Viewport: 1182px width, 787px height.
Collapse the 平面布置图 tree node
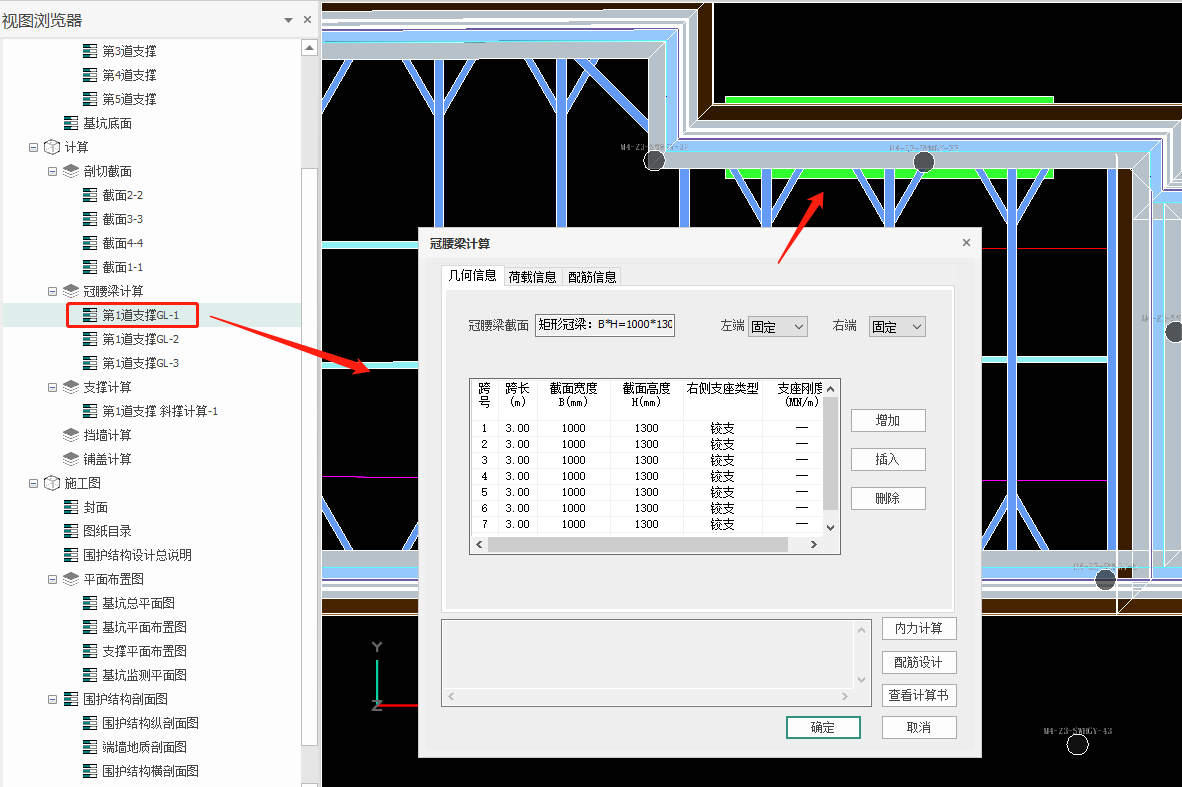52,579
